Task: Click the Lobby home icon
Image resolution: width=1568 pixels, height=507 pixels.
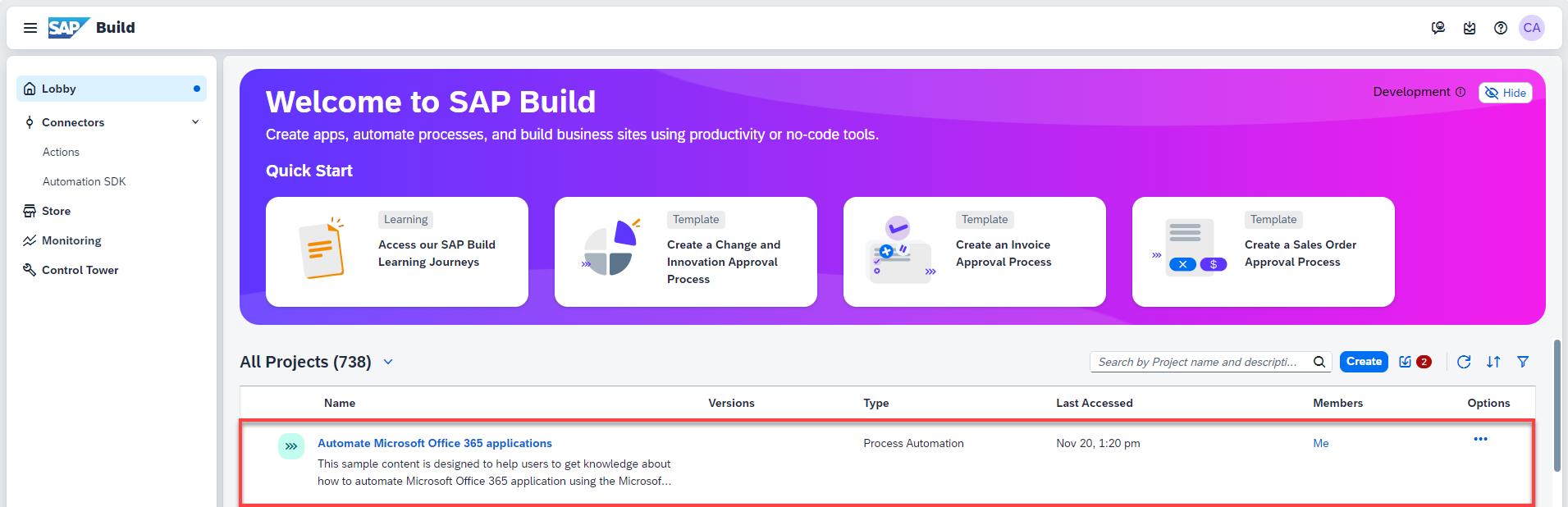Action: coord(30,89)
